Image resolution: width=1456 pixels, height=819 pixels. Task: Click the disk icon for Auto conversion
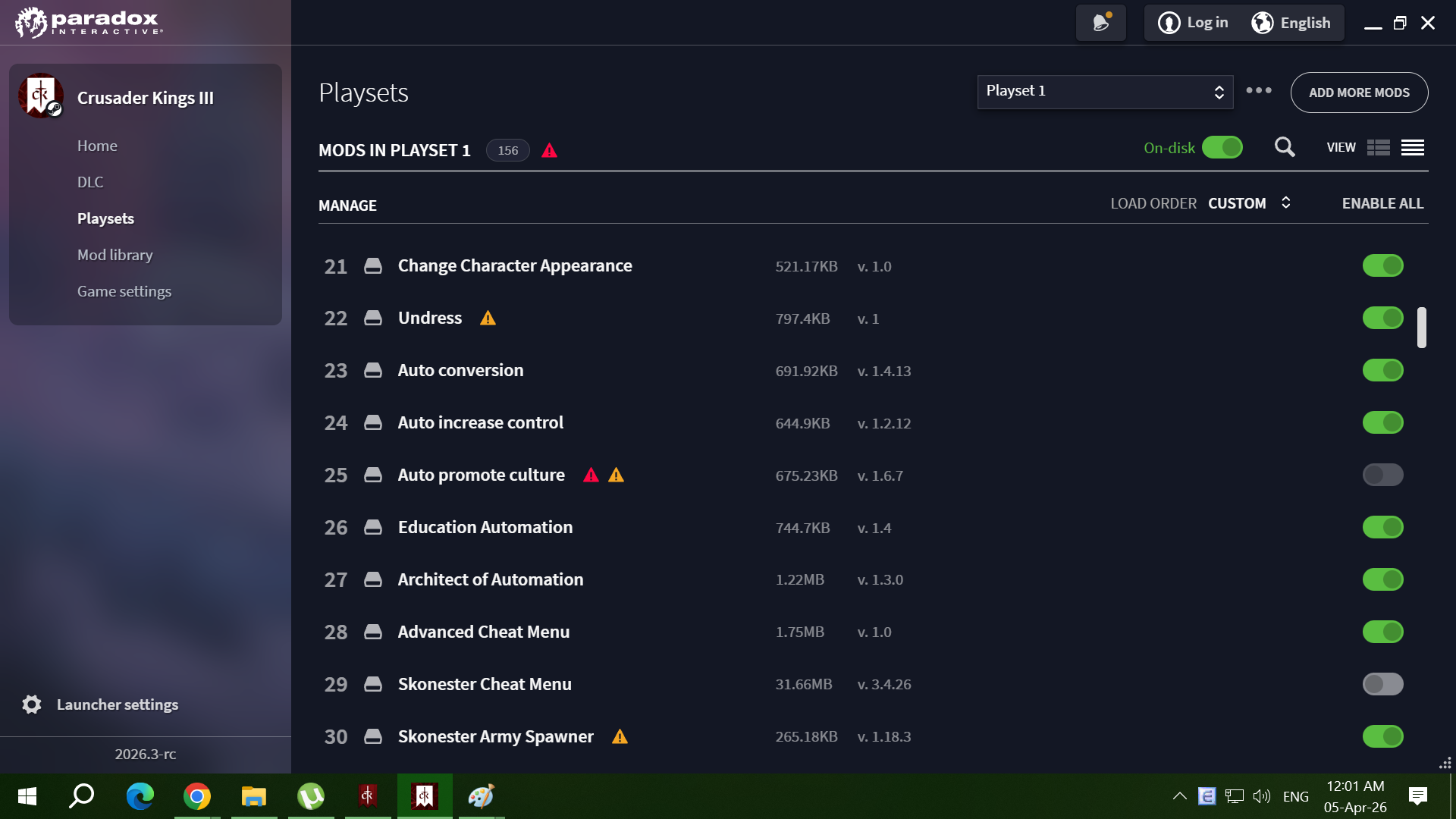point(373,371)
